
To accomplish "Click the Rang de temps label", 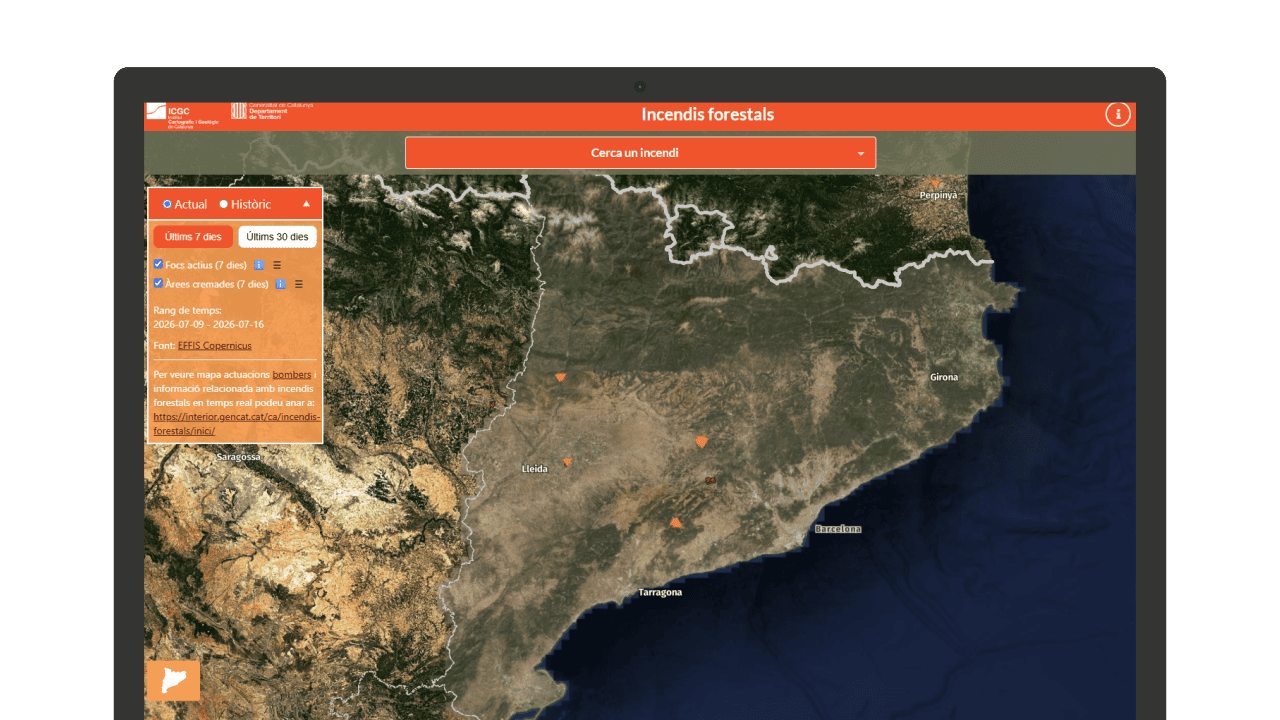I will click(x=188, y=311).
